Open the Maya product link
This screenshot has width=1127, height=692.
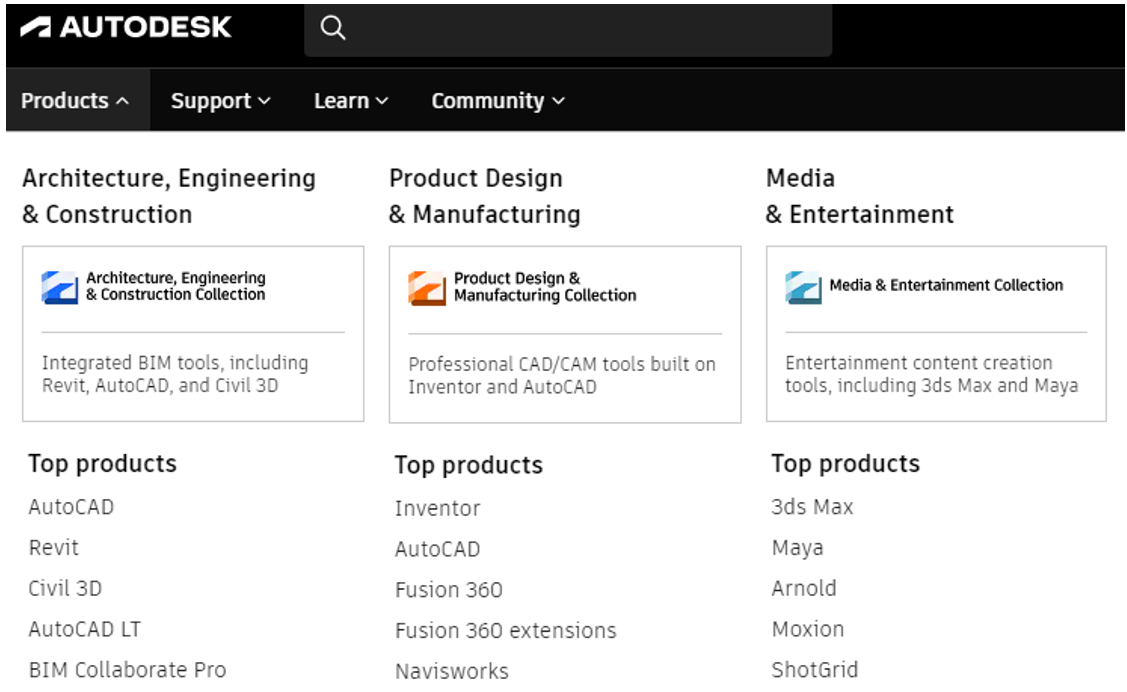click(797, 548)
